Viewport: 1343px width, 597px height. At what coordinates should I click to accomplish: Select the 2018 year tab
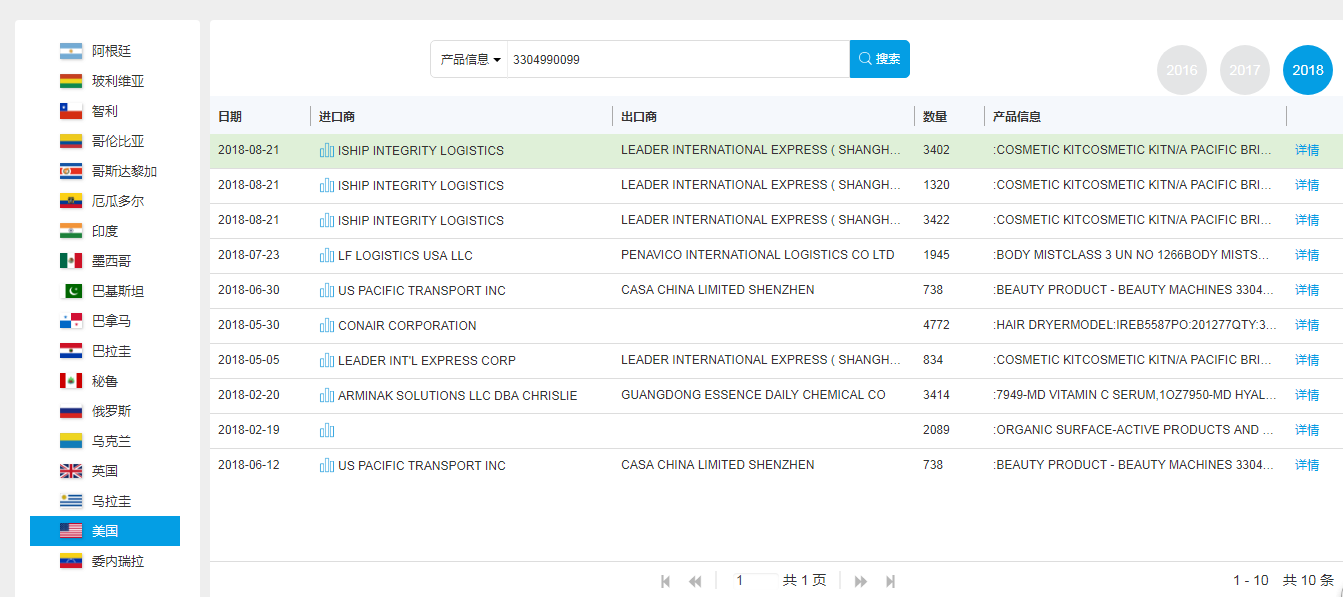pos(1308,70)
